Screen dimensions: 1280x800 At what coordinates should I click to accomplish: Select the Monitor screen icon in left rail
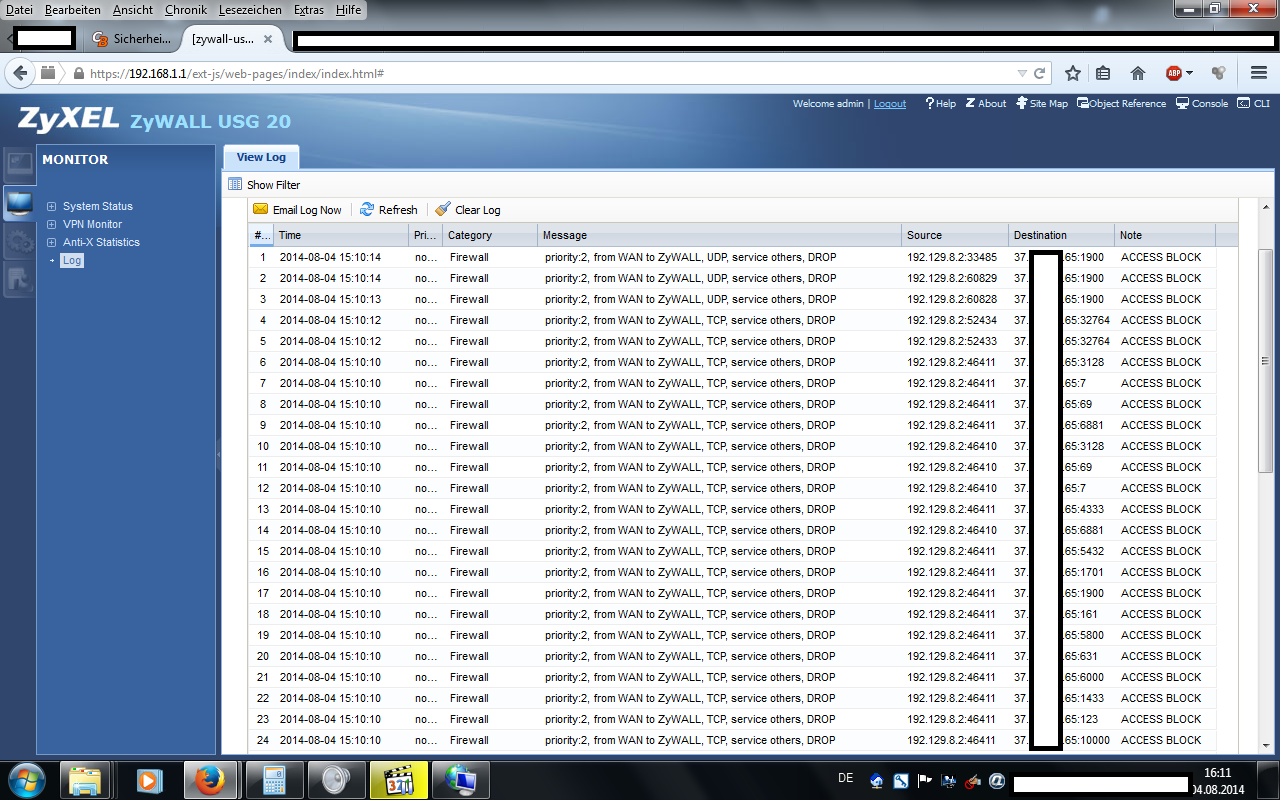point(19,203)
